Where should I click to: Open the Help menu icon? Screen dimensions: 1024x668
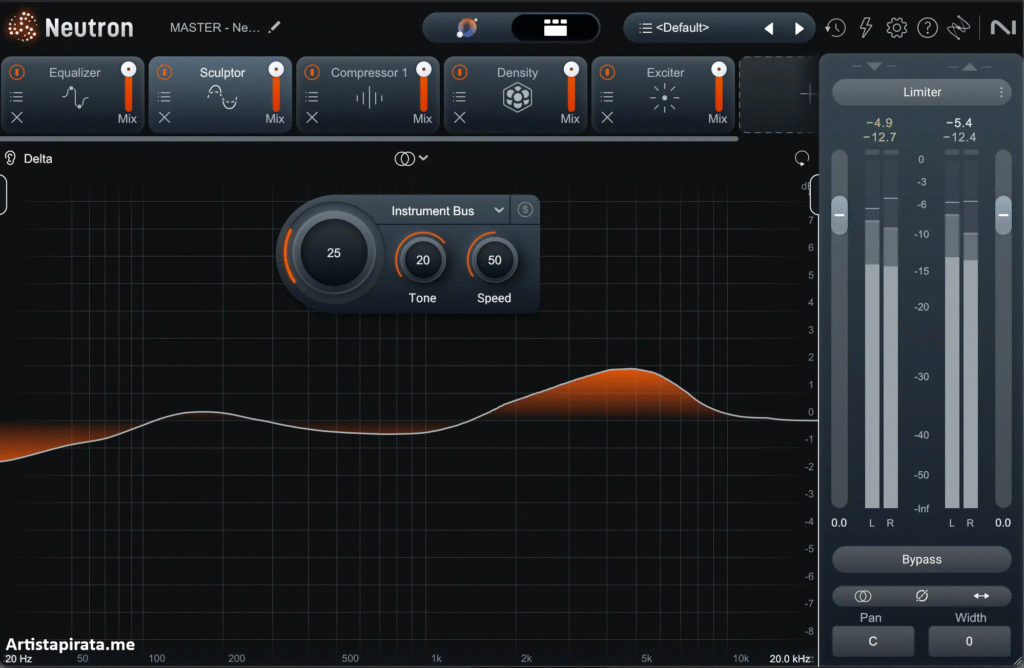[927, 28]
